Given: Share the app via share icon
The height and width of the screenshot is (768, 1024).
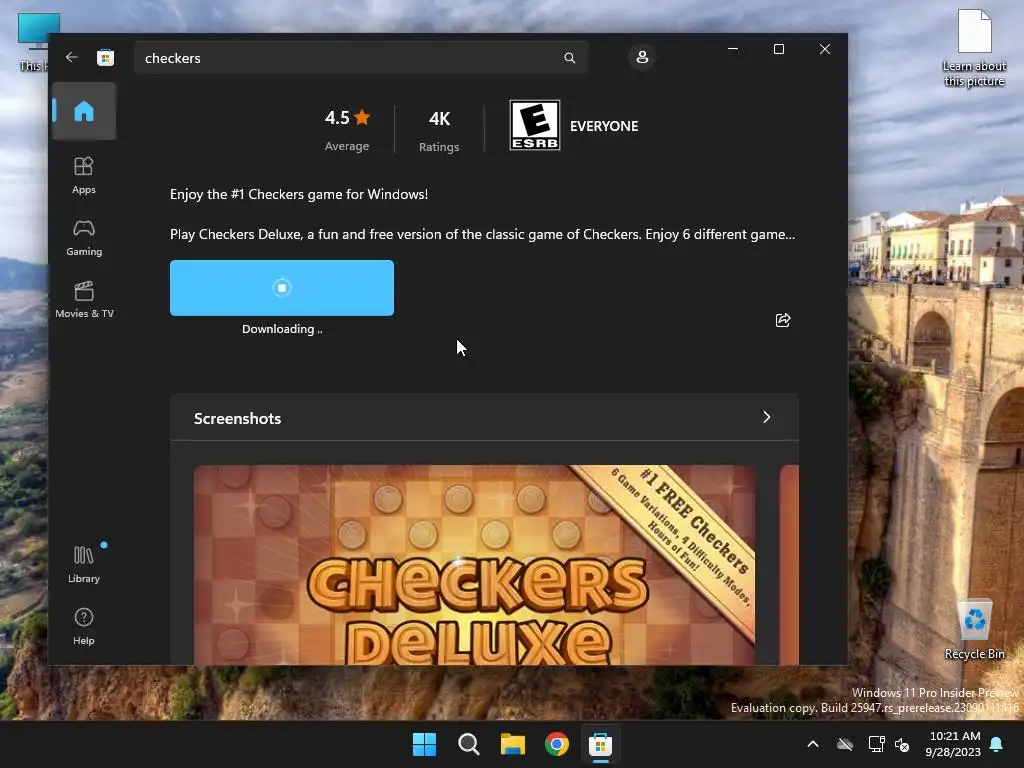Looking at the screenshot, I should coord(782,320).
